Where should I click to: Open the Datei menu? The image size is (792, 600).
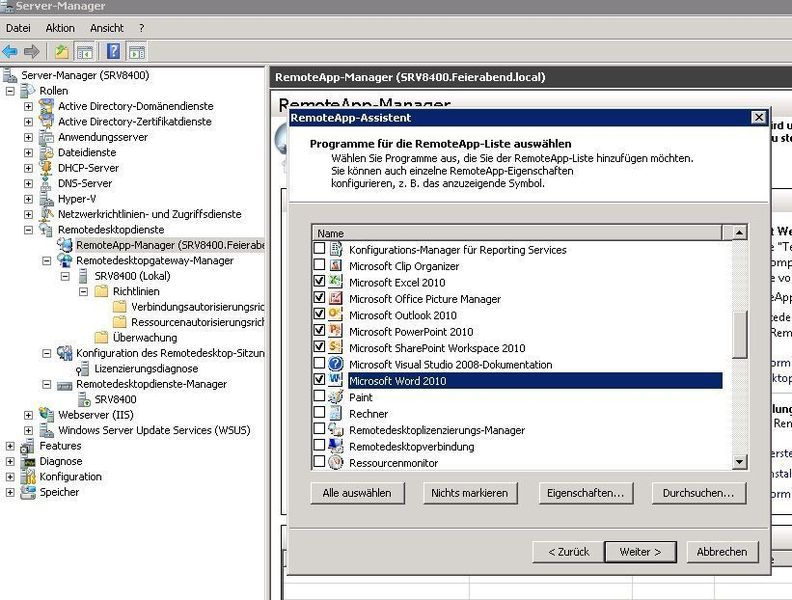coord(18,28)
